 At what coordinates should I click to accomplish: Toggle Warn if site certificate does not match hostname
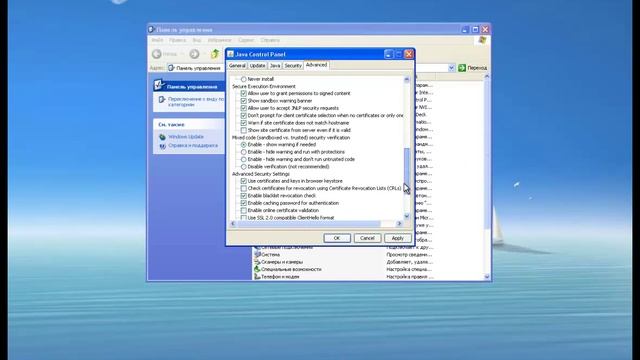pyautogui.click(x=243, y=123)
